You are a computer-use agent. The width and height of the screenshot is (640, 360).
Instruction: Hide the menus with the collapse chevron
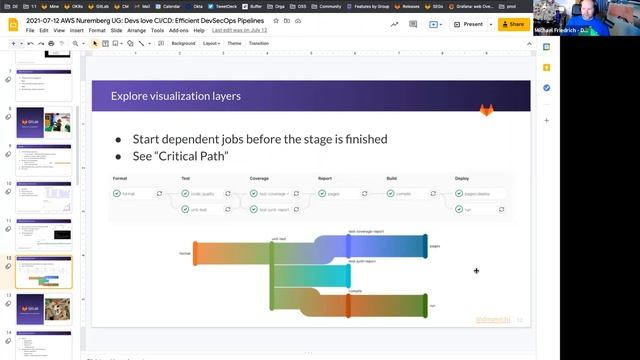(529, 43)
